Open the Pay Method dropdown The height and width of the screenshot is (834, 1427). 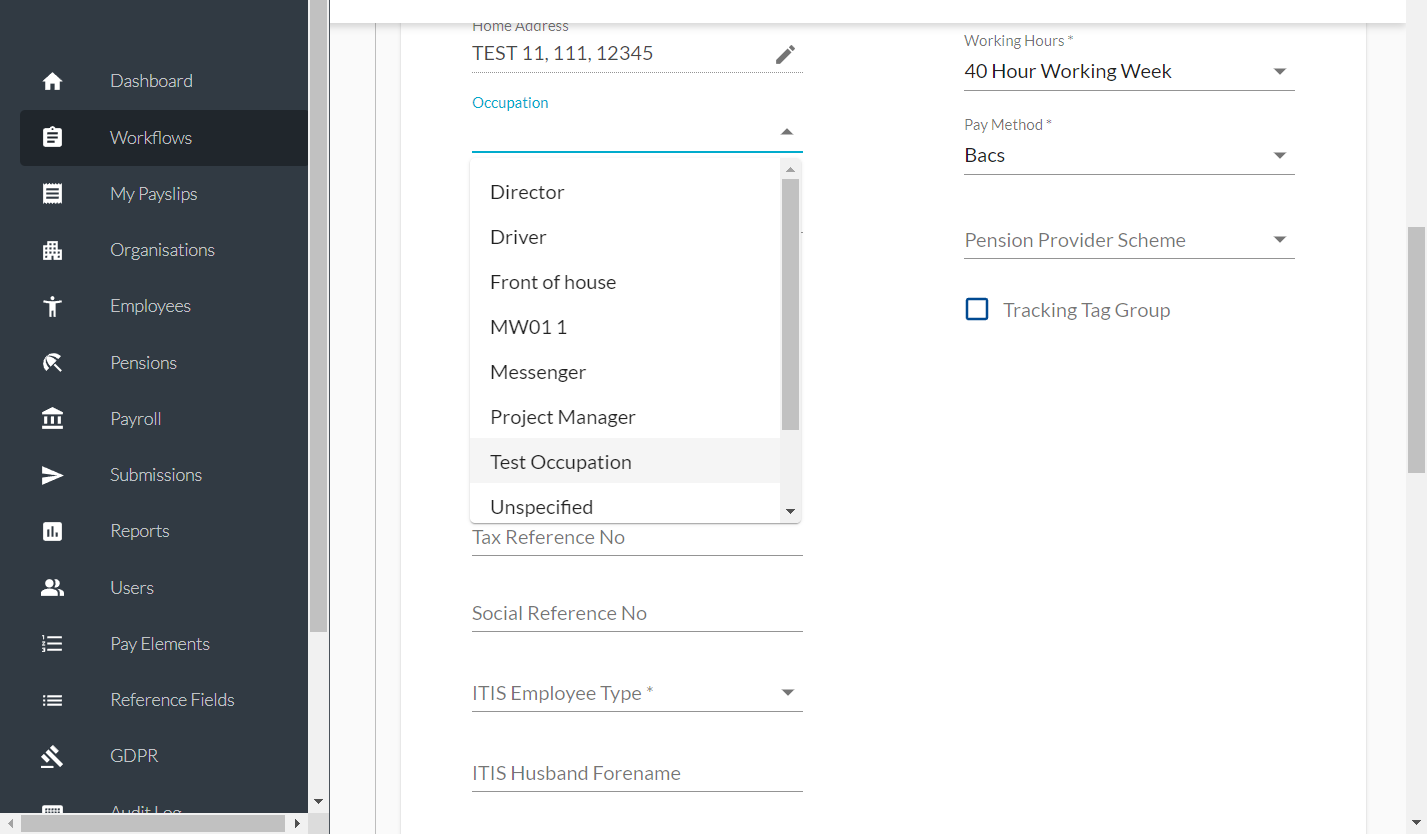point(1129,156)
